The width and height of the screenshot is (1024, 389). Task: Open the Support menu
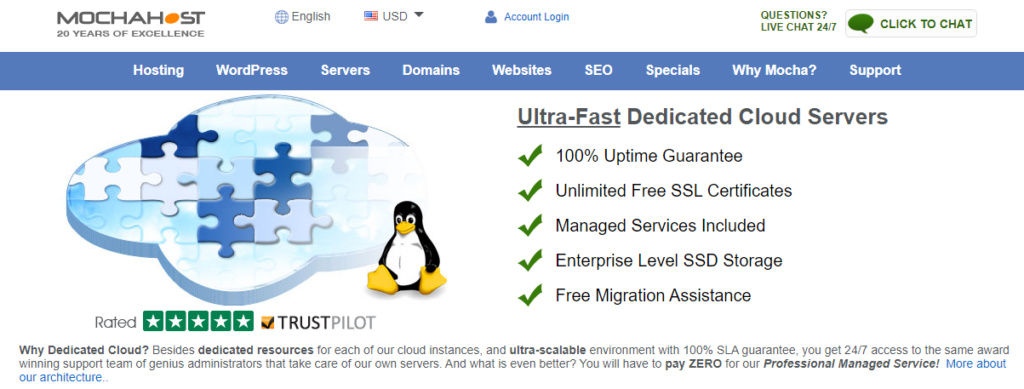[875, 70]
